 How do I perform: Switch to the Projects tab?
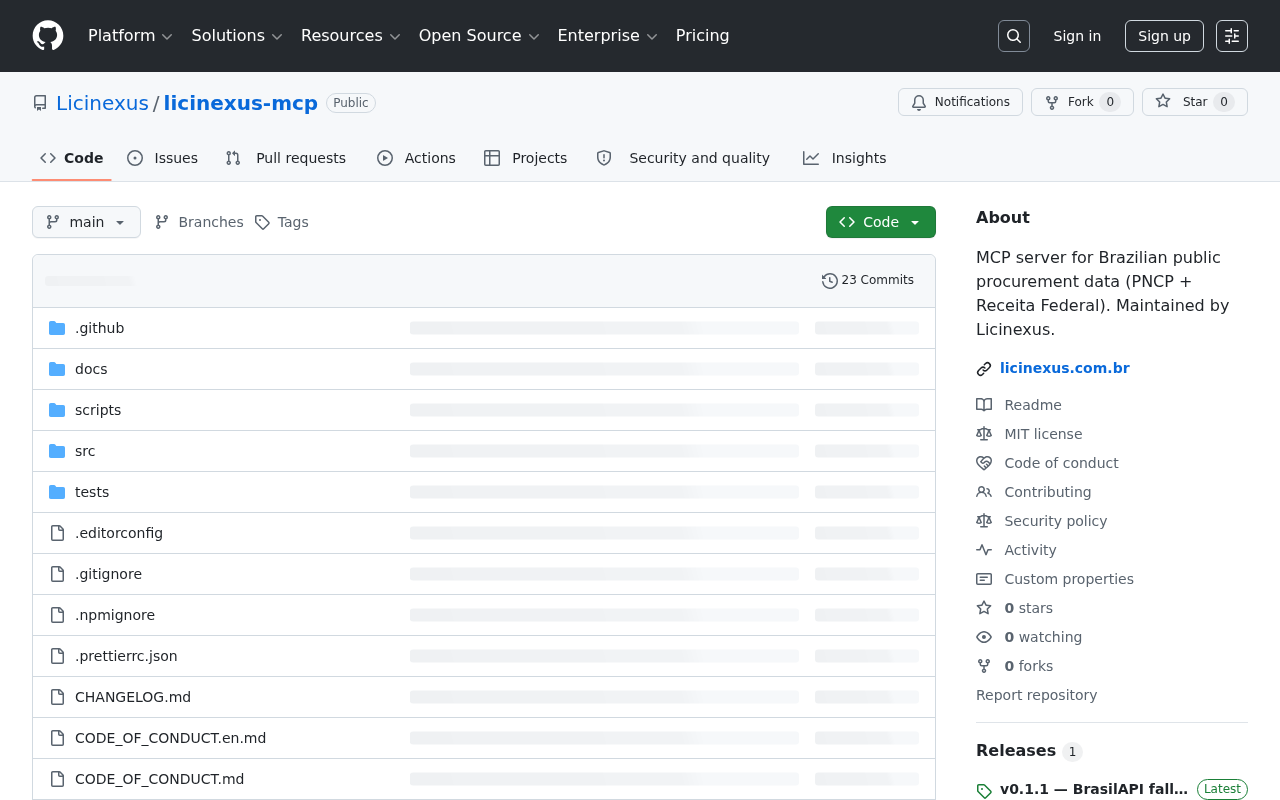pos(526,158)
